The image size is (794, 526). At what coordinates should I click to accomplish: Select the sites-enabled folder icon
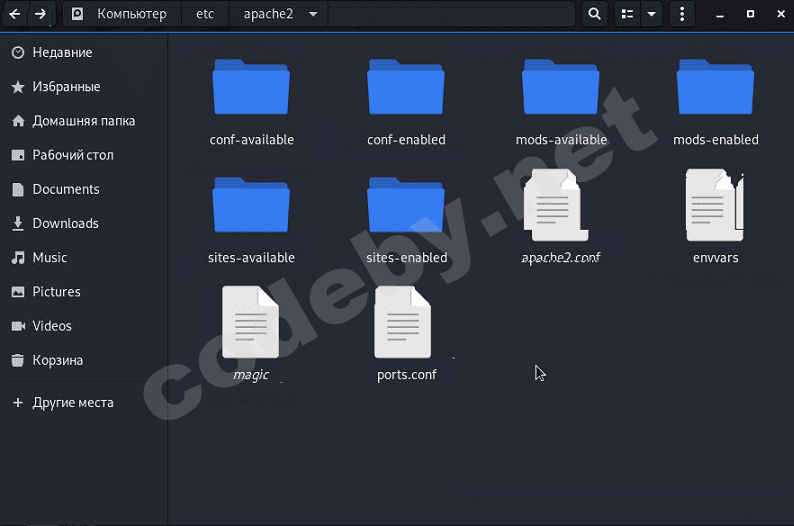[x=406, y=205]
